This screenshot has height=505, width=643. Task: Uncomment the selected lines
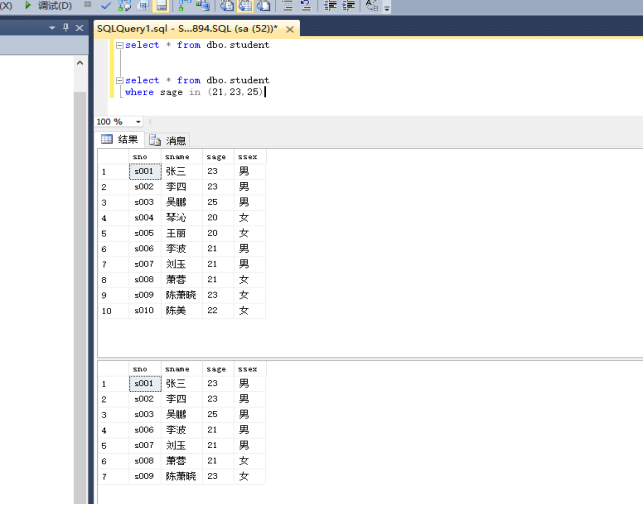(x=306, y=5)
